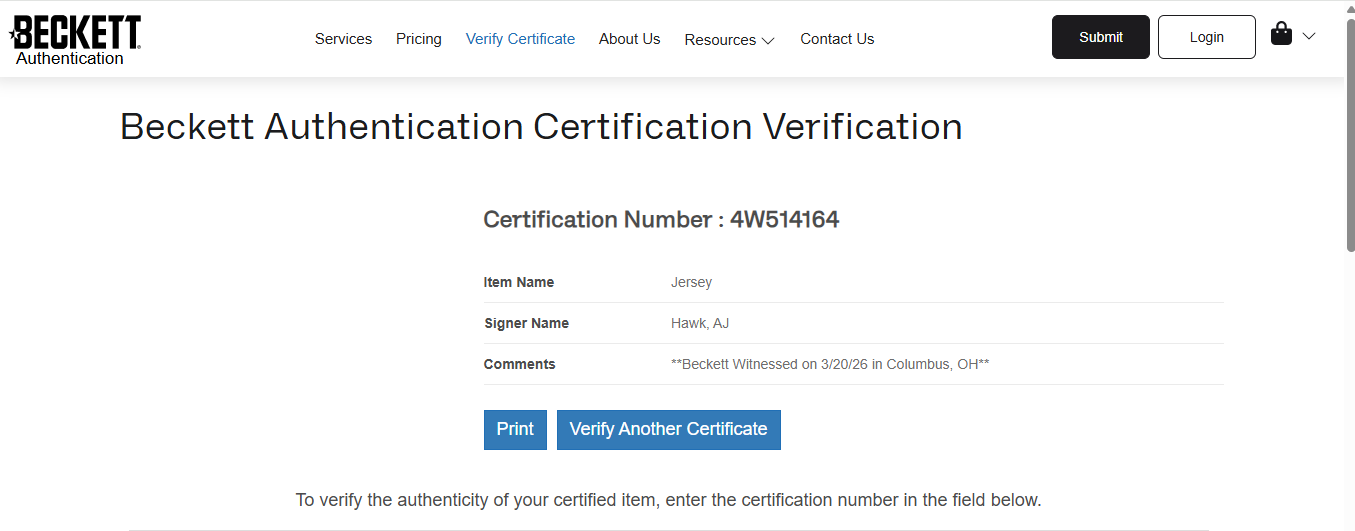
Task: Click the Certification Verification page title
Action: point(541,127)
